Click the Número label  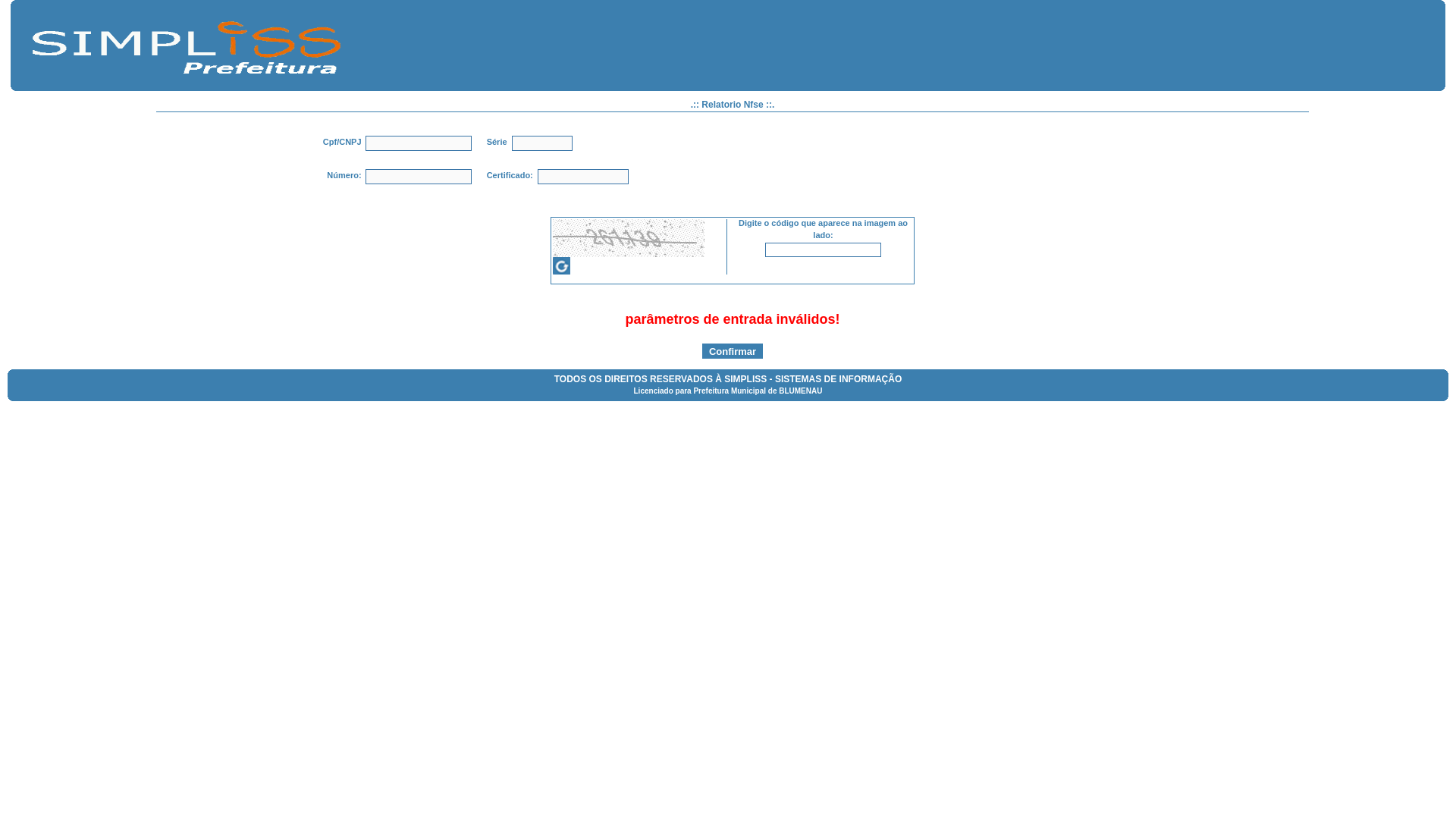click(344, 175)
